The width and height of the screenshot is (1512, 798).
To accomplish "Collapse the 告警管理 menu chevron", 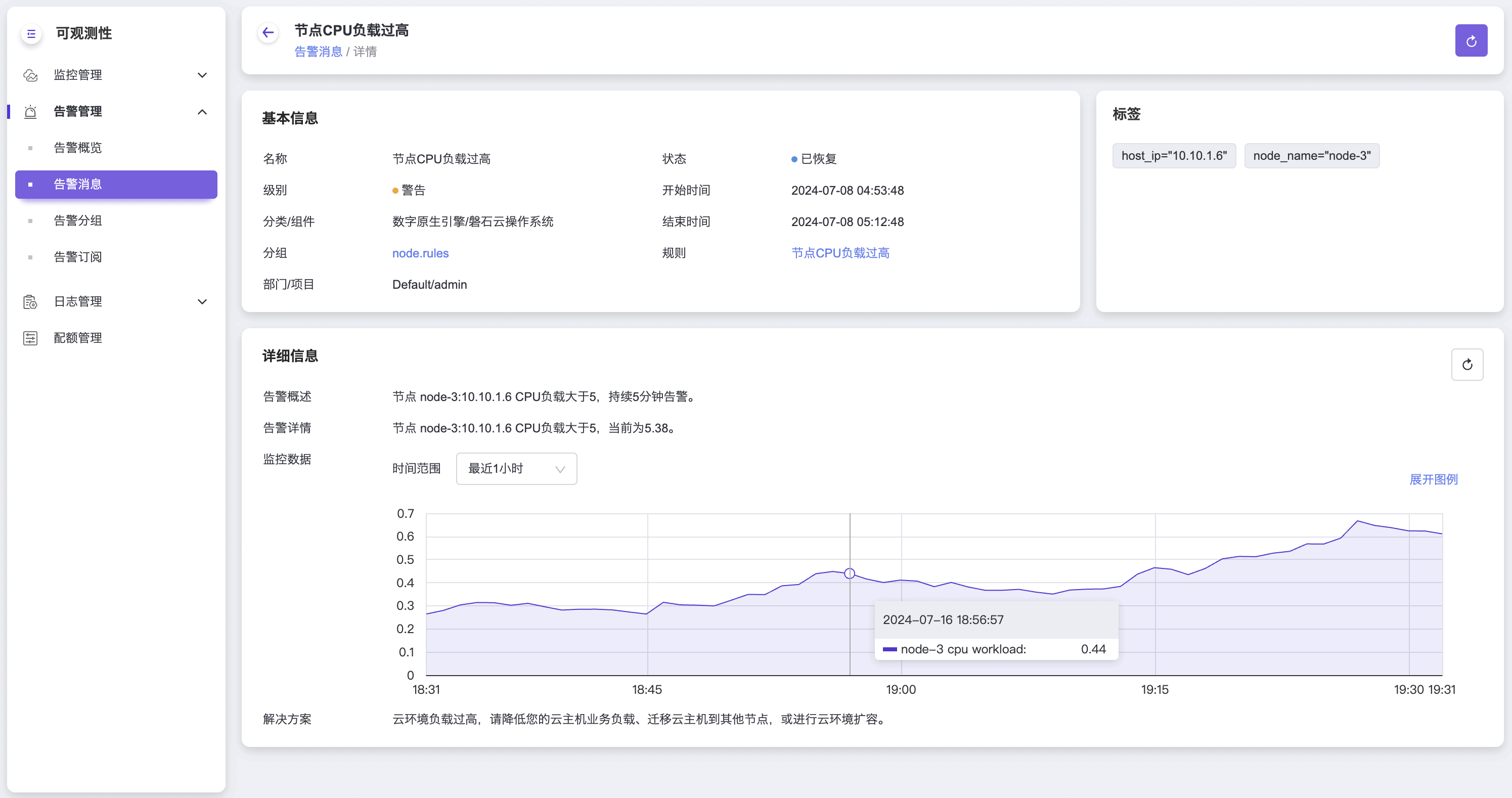I will [202, 111].
